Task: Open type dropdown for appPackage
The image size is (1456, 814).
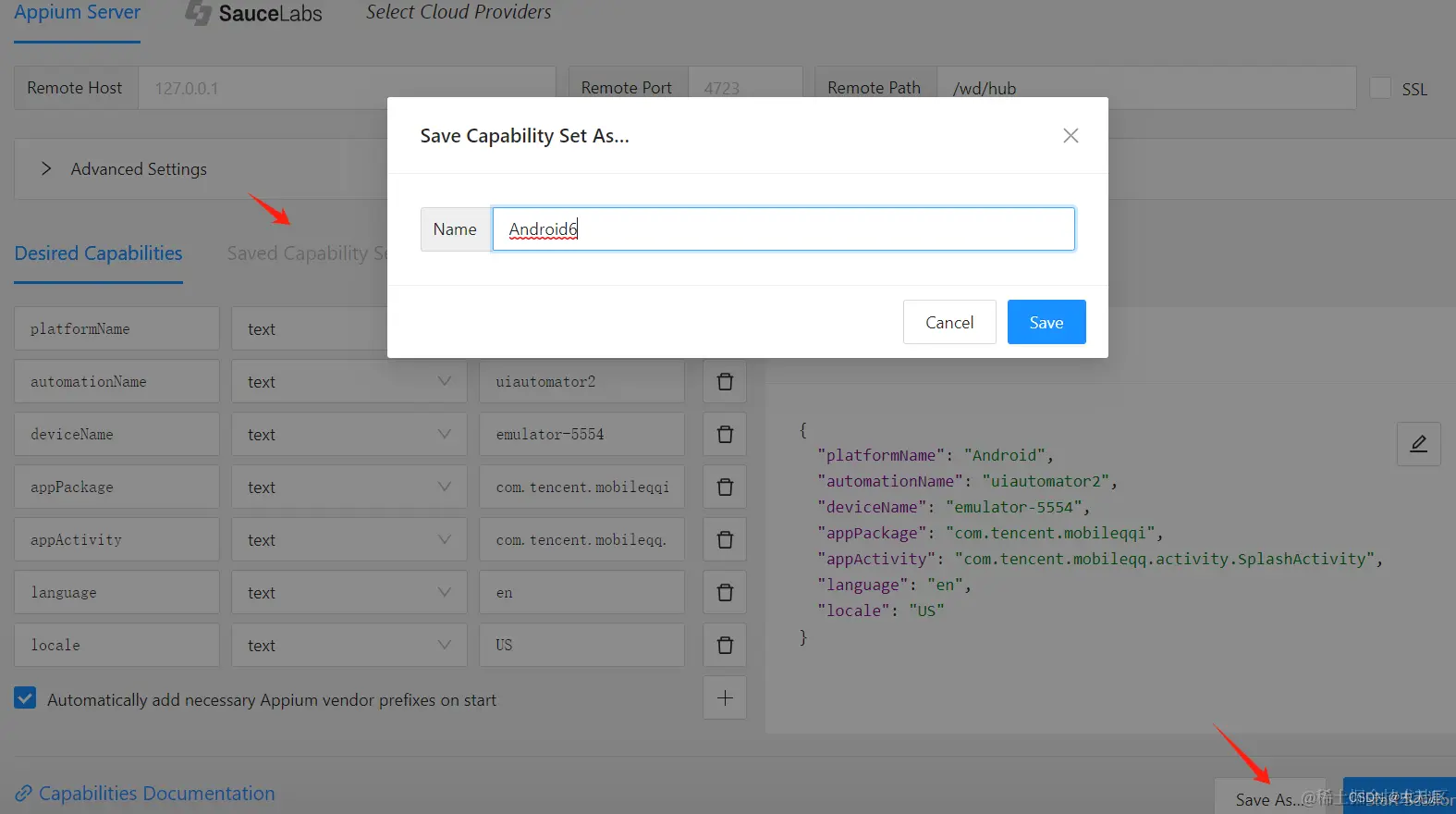Action: pos(349,487)
